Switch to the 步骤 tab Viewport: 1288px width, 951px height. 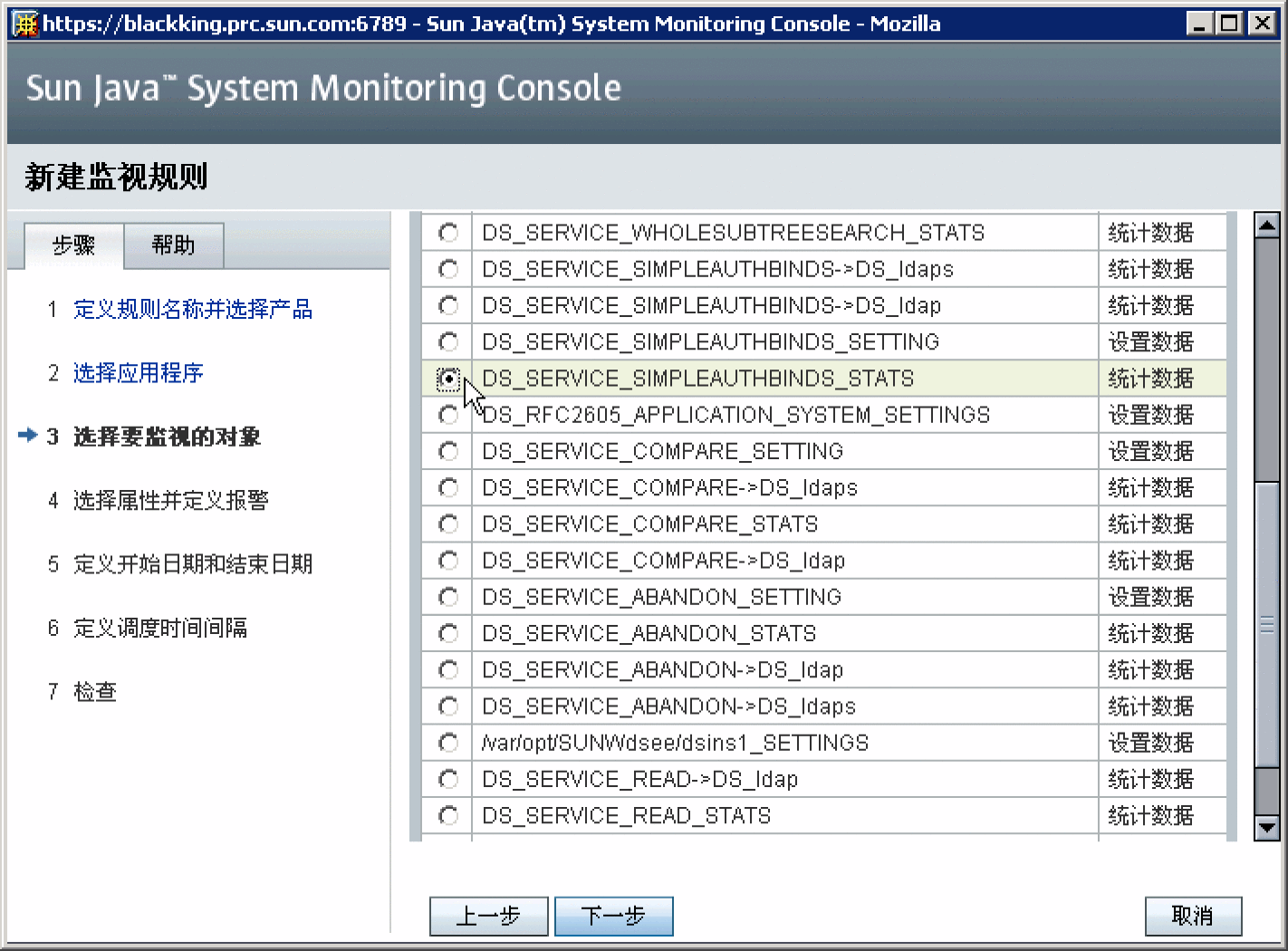coord(73,245)
